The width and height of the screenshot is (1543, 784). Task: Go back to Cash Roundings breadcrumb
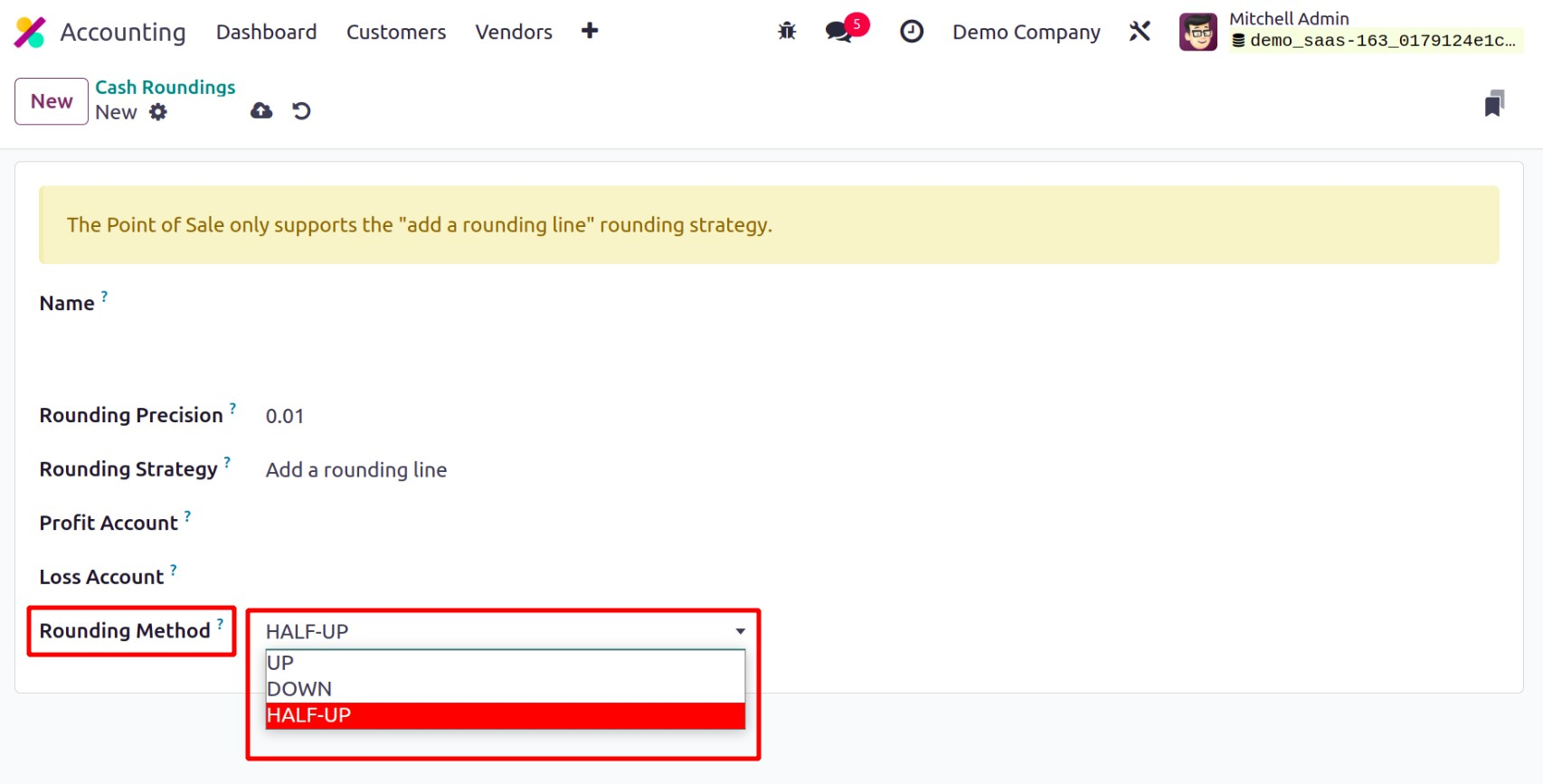click(x=165, y=87)
